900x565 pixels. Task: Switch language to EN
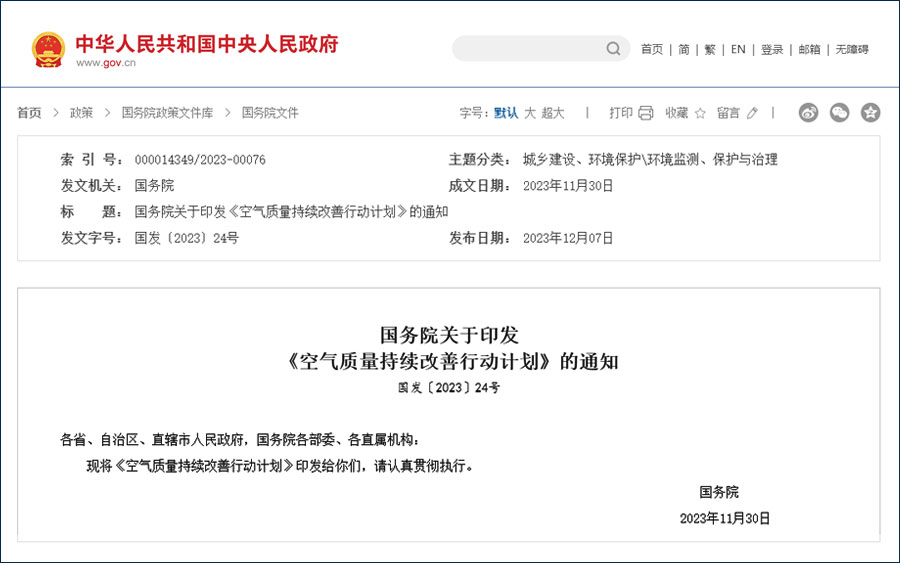[x=738, y=49]
